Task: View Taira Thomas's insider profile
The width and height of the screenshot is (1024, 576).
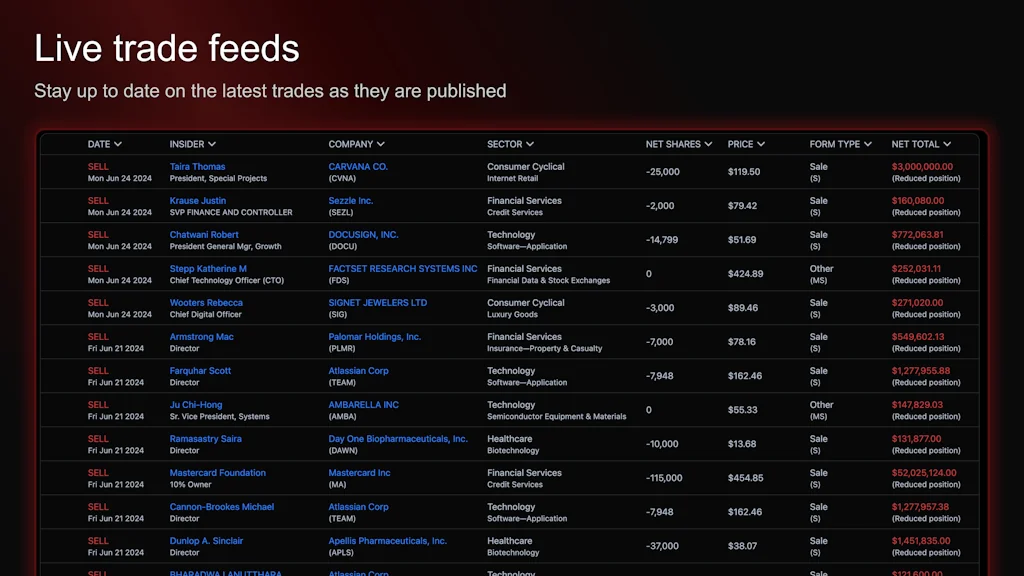Action: pos(199,166)
